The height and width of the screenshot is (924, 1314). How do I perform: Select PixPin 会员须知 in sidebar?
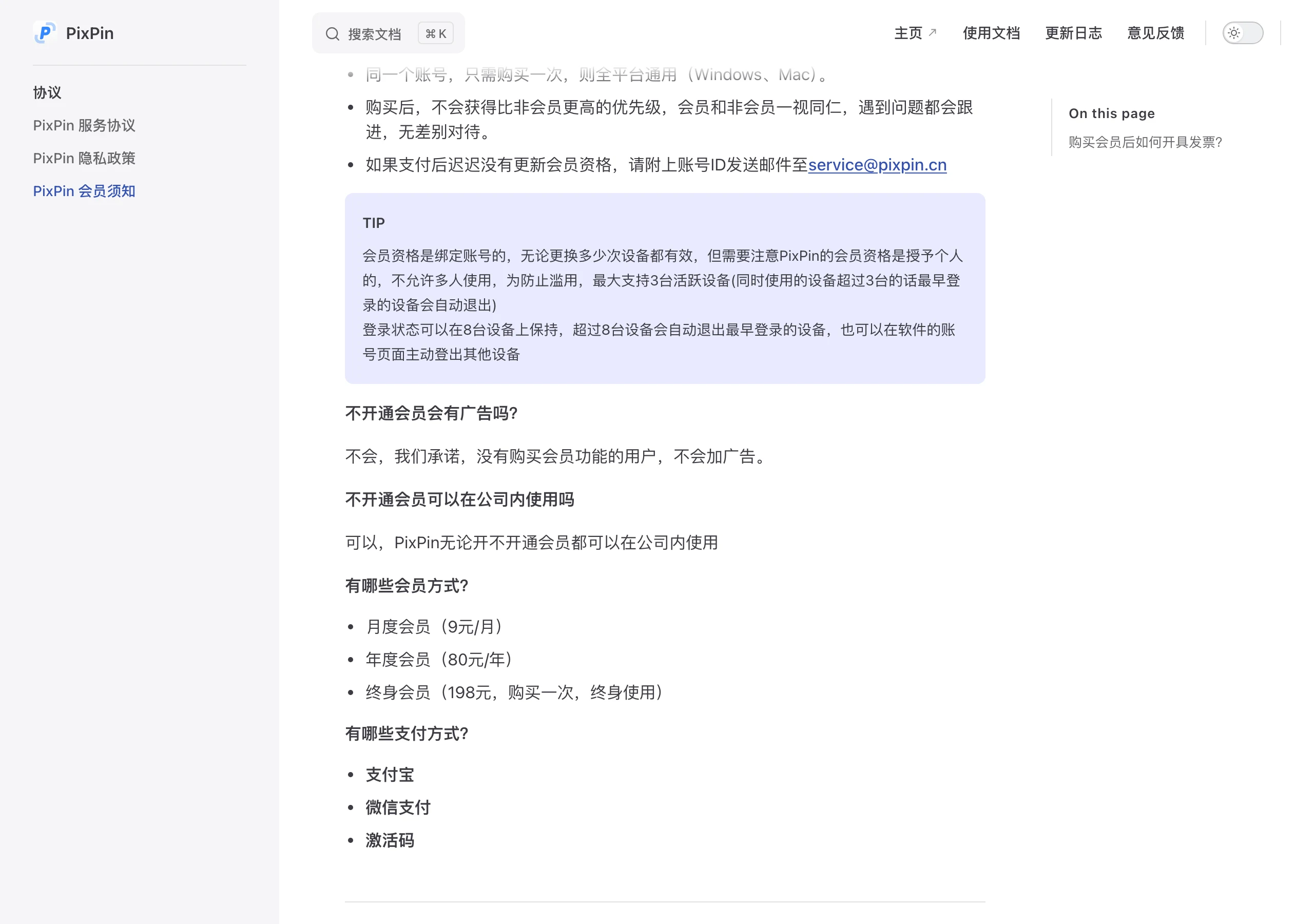(x=84, y=190)
